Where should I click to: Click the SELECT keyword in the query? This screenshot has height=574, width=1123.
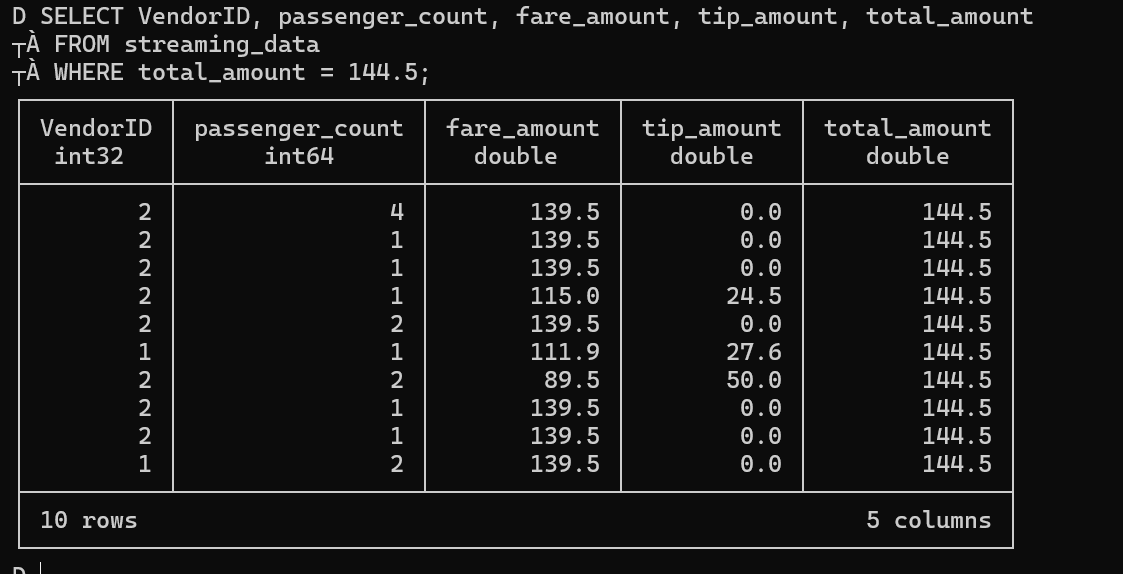pyautogui.click(x=82, y=16)
